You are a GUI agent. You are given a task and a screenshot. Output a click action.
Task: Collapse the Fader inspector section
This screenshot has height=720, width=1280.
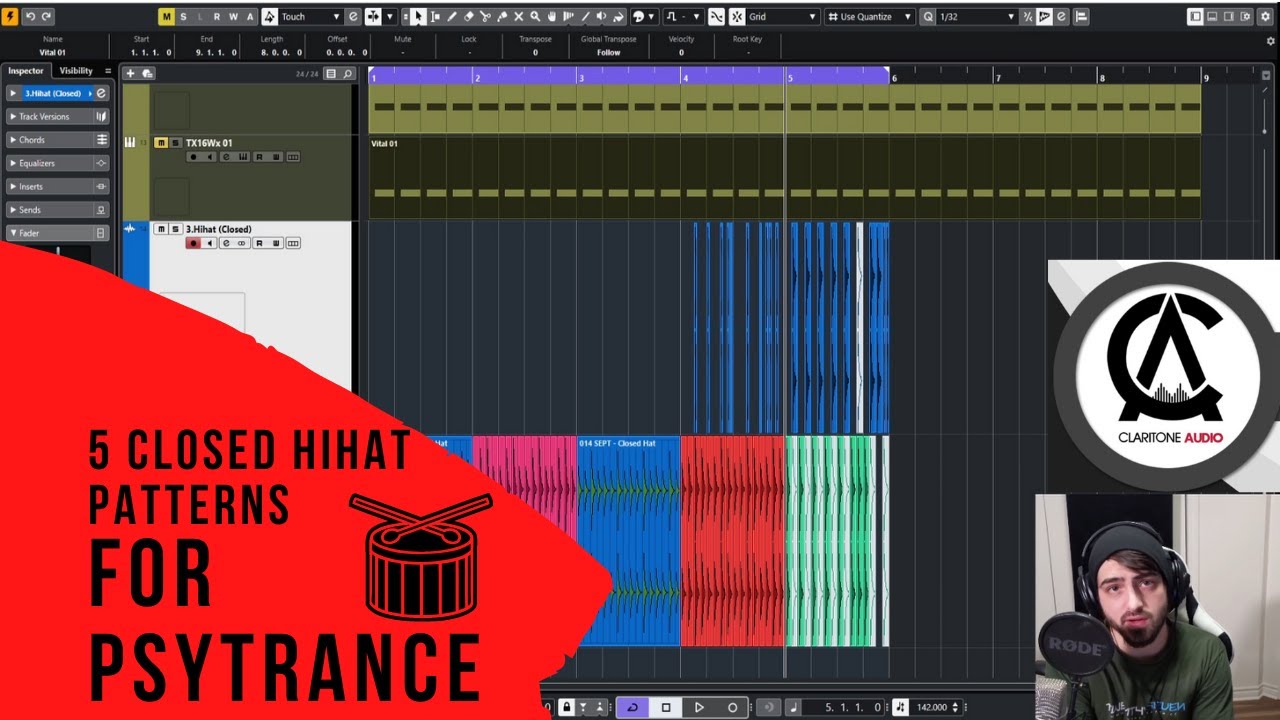tap(58, 233)
